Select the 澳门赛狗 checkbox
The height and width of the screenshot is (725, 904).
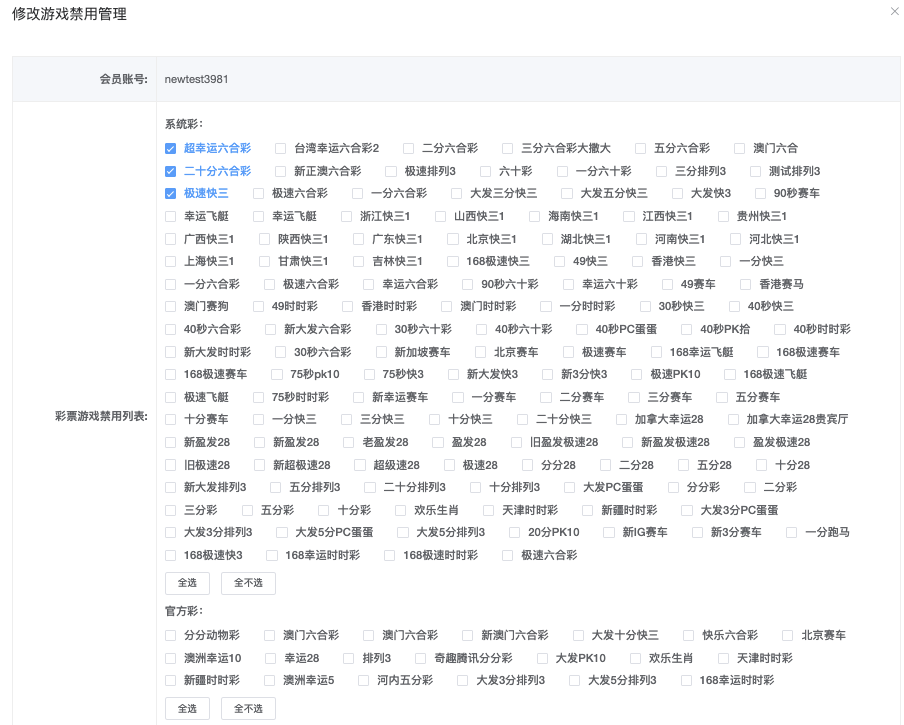(171, 306)
